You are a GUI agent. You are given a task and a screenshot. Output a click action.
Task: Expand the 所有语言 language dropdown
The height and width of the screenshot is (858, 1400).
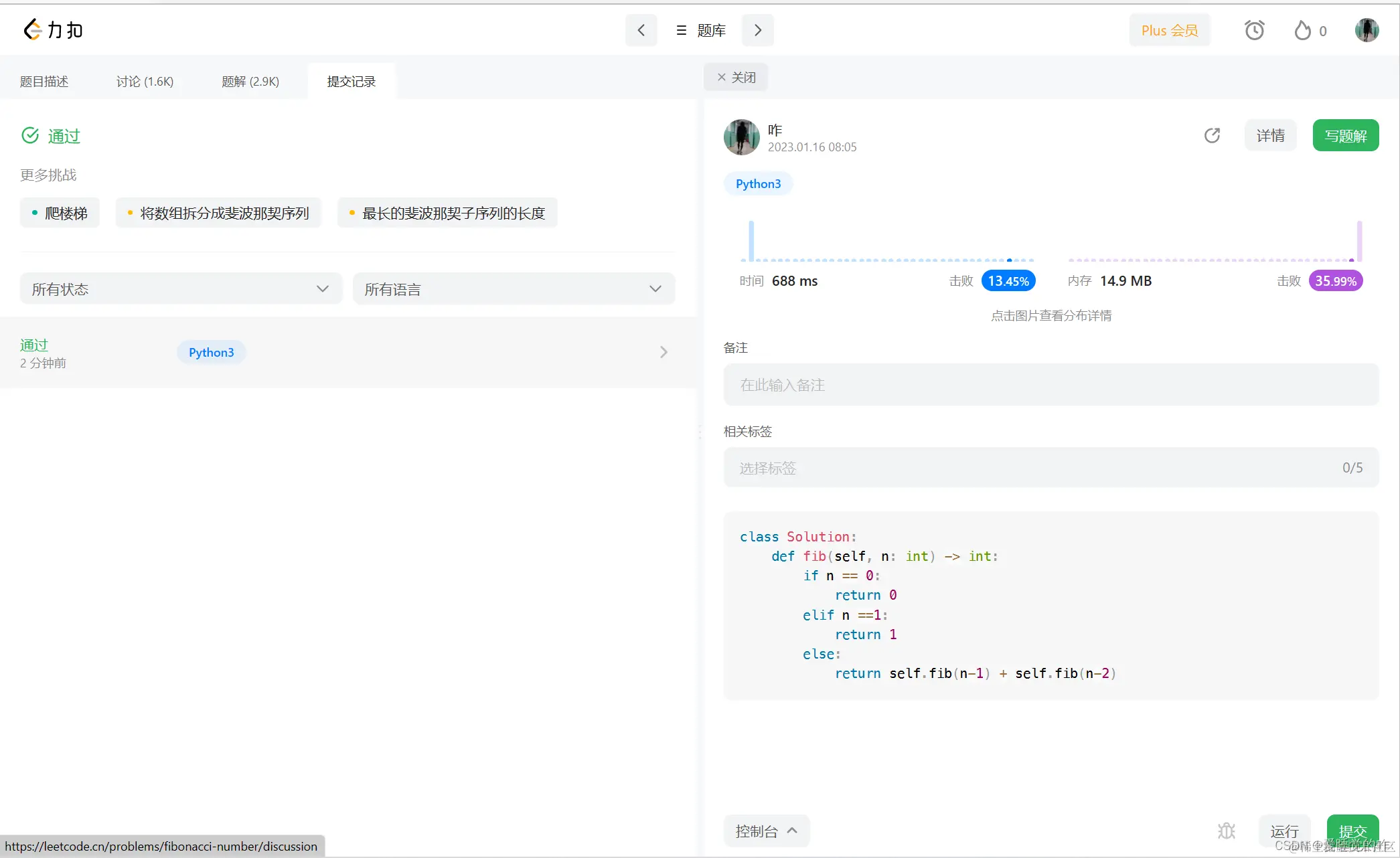(514, 289)
